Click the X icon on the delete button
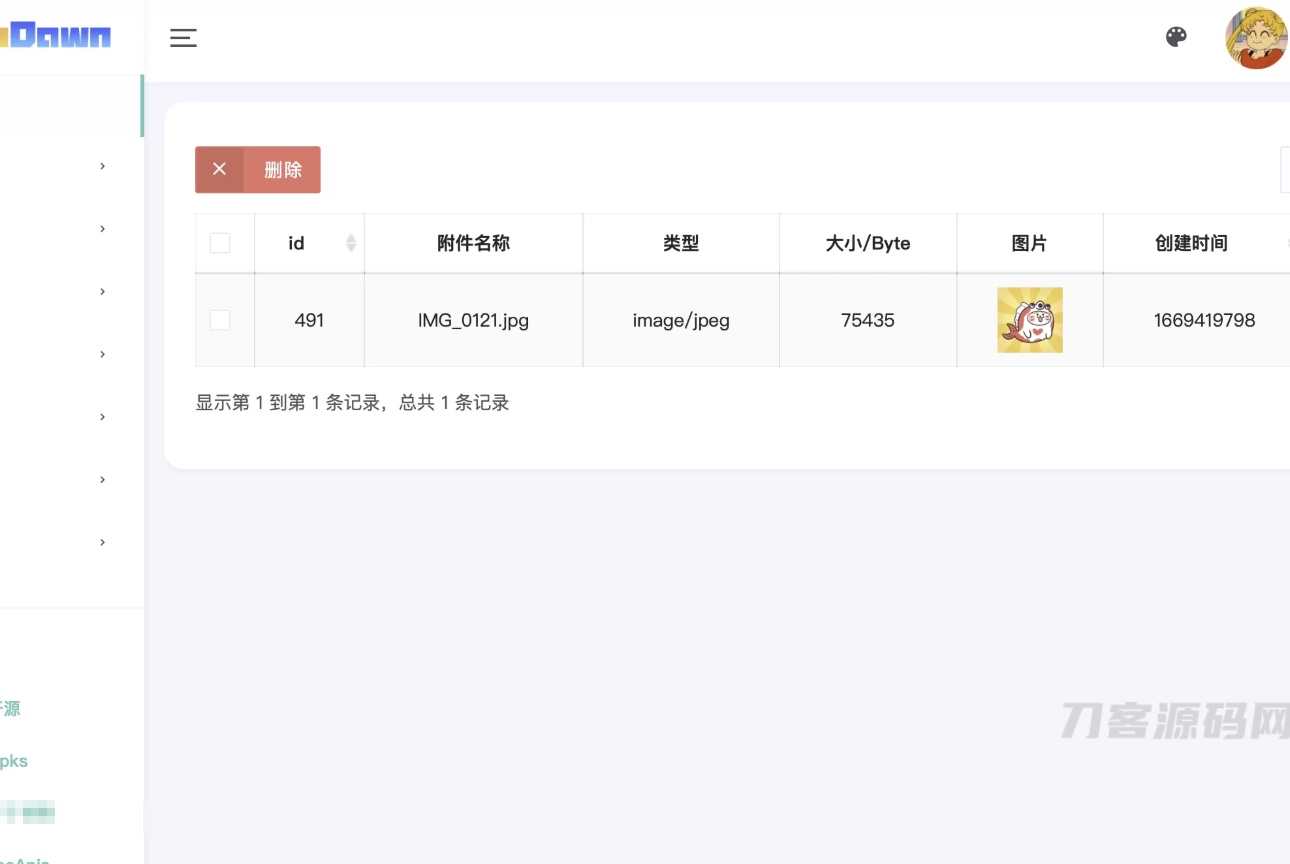The width and height of the screenshot is (1290, 864). (220, 169)
